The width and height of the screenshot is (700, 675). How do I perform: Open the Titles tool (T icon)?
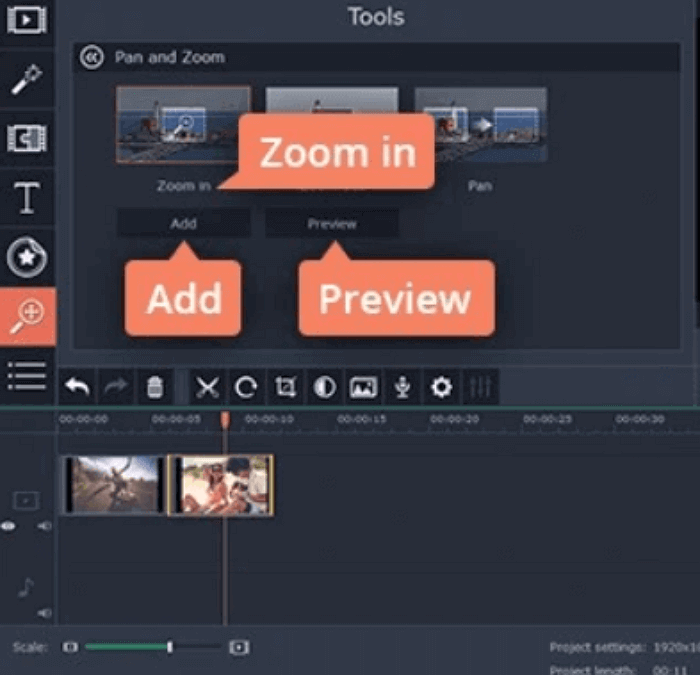pyautogui.click(x=27, y=198)
